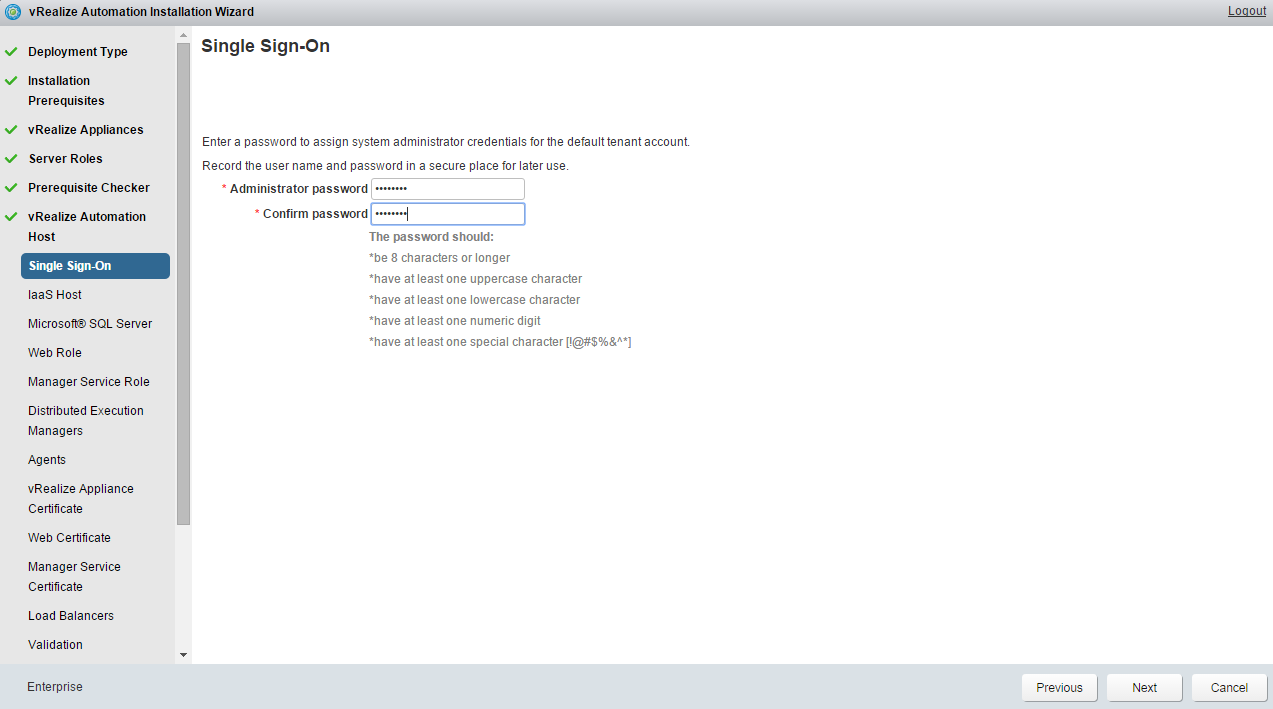Viewport: 1273px width, 709px height.
Task: Go to Microsoft SQL Server step
Action: (x=90, y=324)
